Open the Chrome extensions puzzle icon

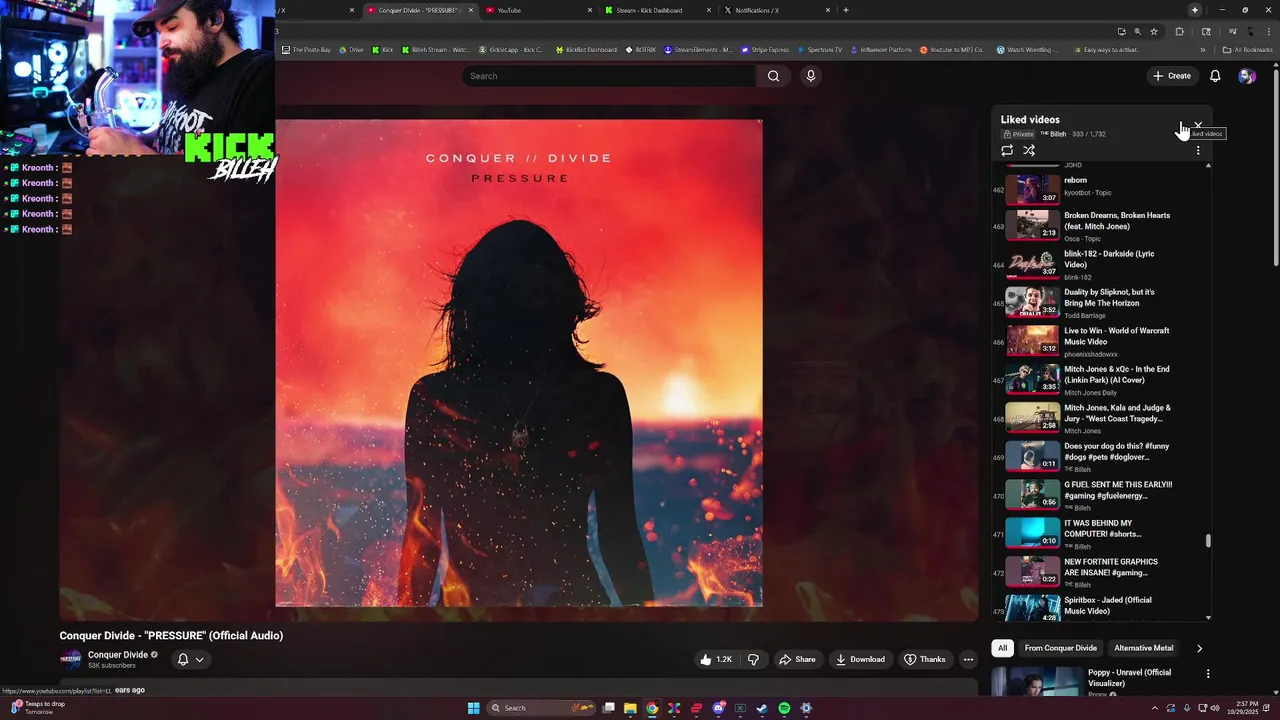pyautogui.click(x=1179, y=31)
